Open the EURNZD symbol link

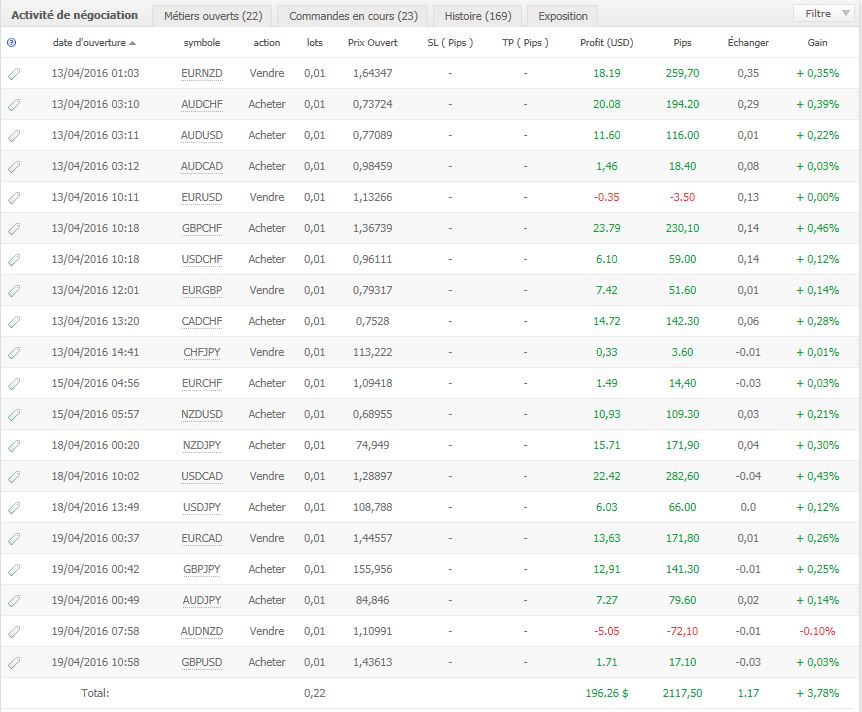click(202, 73)
